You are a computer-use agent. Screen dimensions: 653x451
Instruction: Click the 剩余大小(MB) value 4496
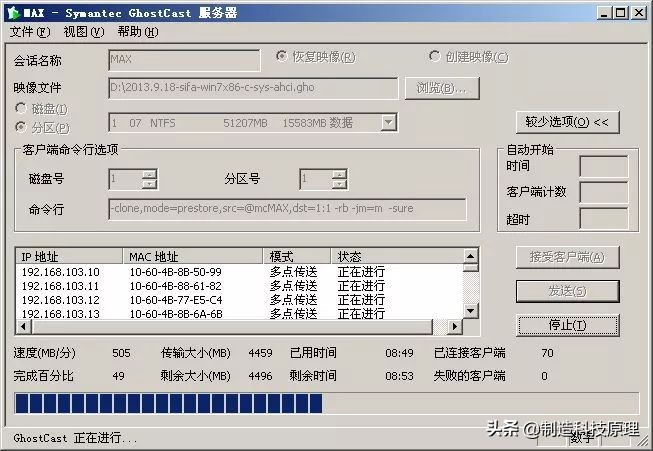coord(260,376)
